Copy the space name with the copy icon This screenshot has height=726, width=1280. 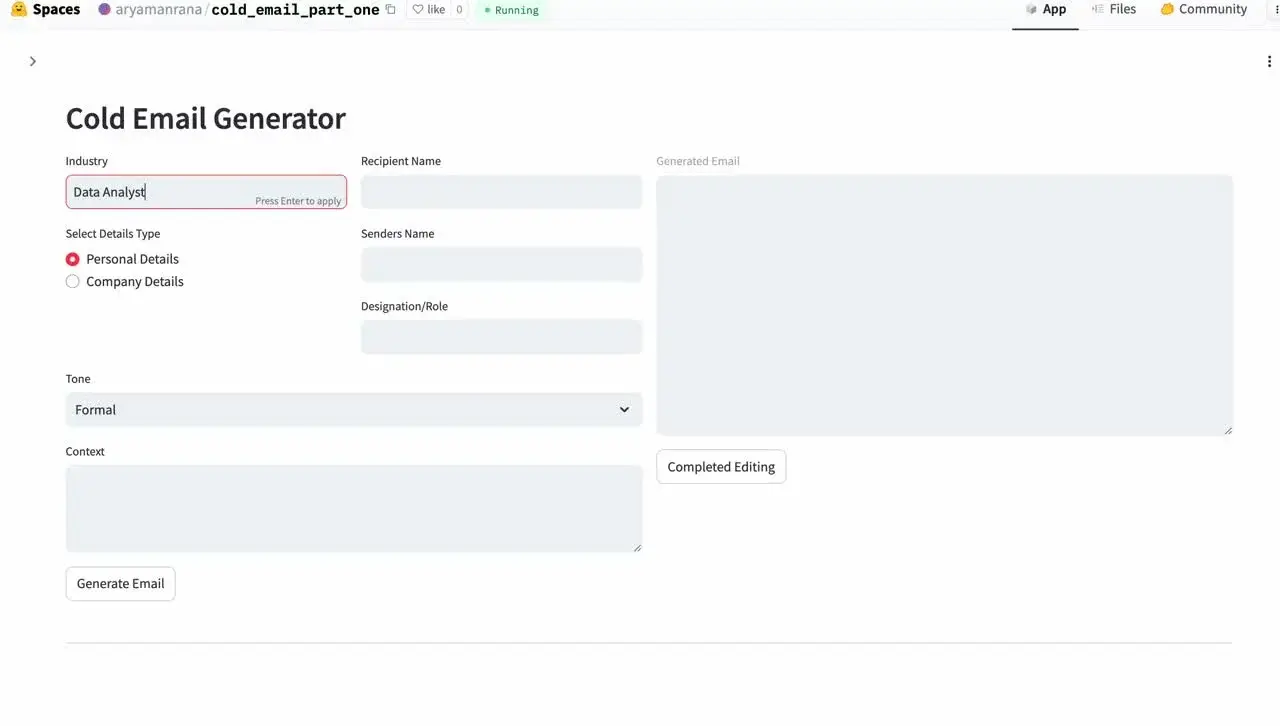point(391,10)
